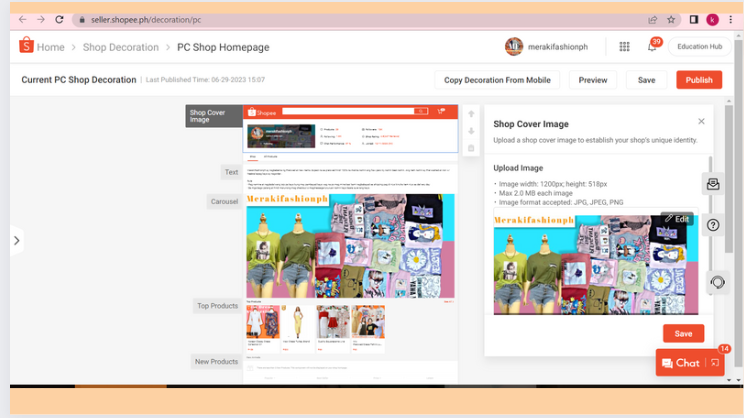Save decoration using top Save button

click(646, 80)
